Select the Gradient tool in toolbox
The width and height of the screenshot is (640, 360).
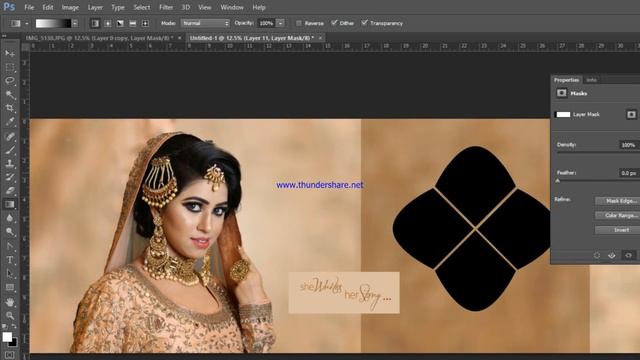(10, 204)
